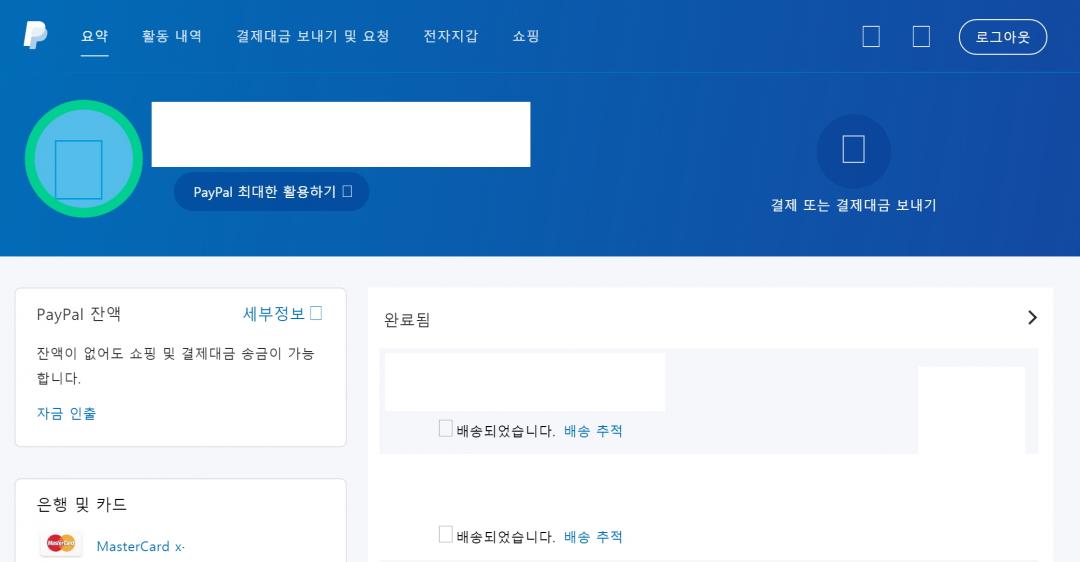Go to the 전자지갑 tab
Viewport: 1080px width, 562px height.
[x=451, y=36]
